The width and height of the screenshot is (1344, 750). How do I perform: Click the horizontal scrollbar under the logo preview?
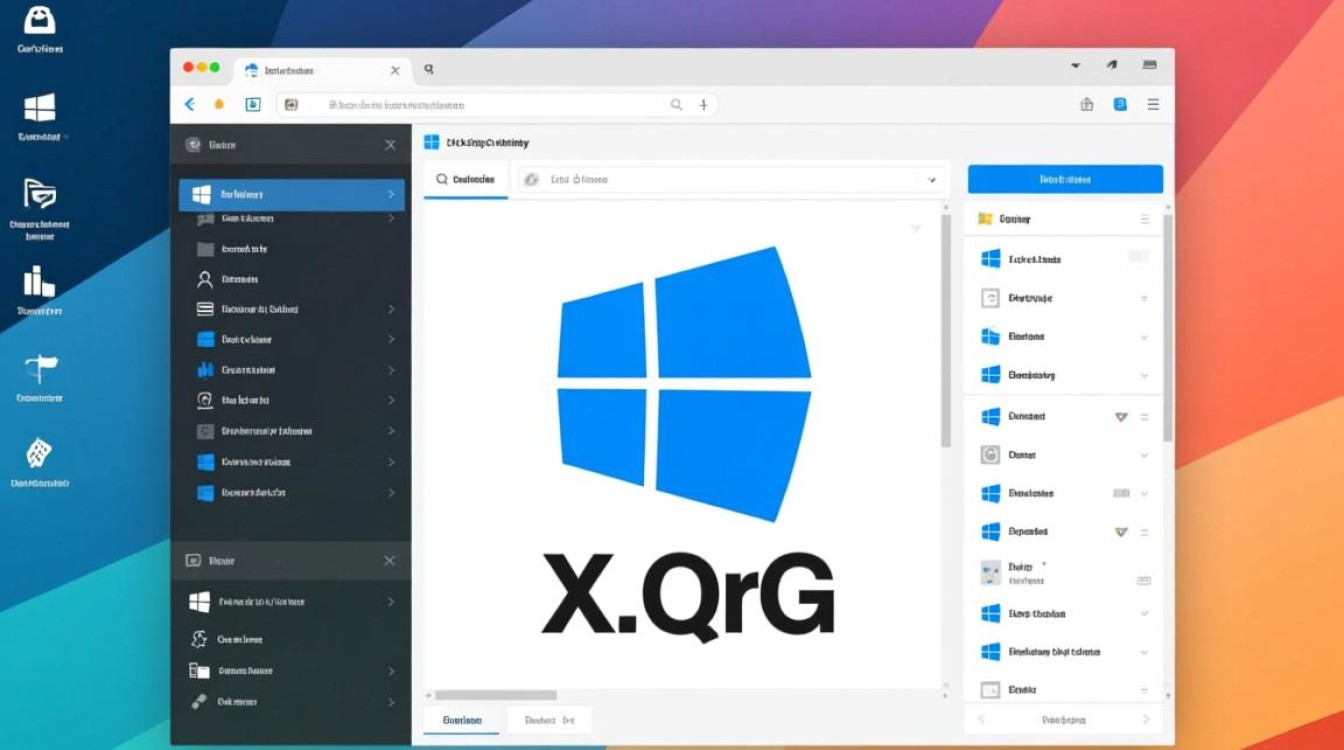click(496, 695)
